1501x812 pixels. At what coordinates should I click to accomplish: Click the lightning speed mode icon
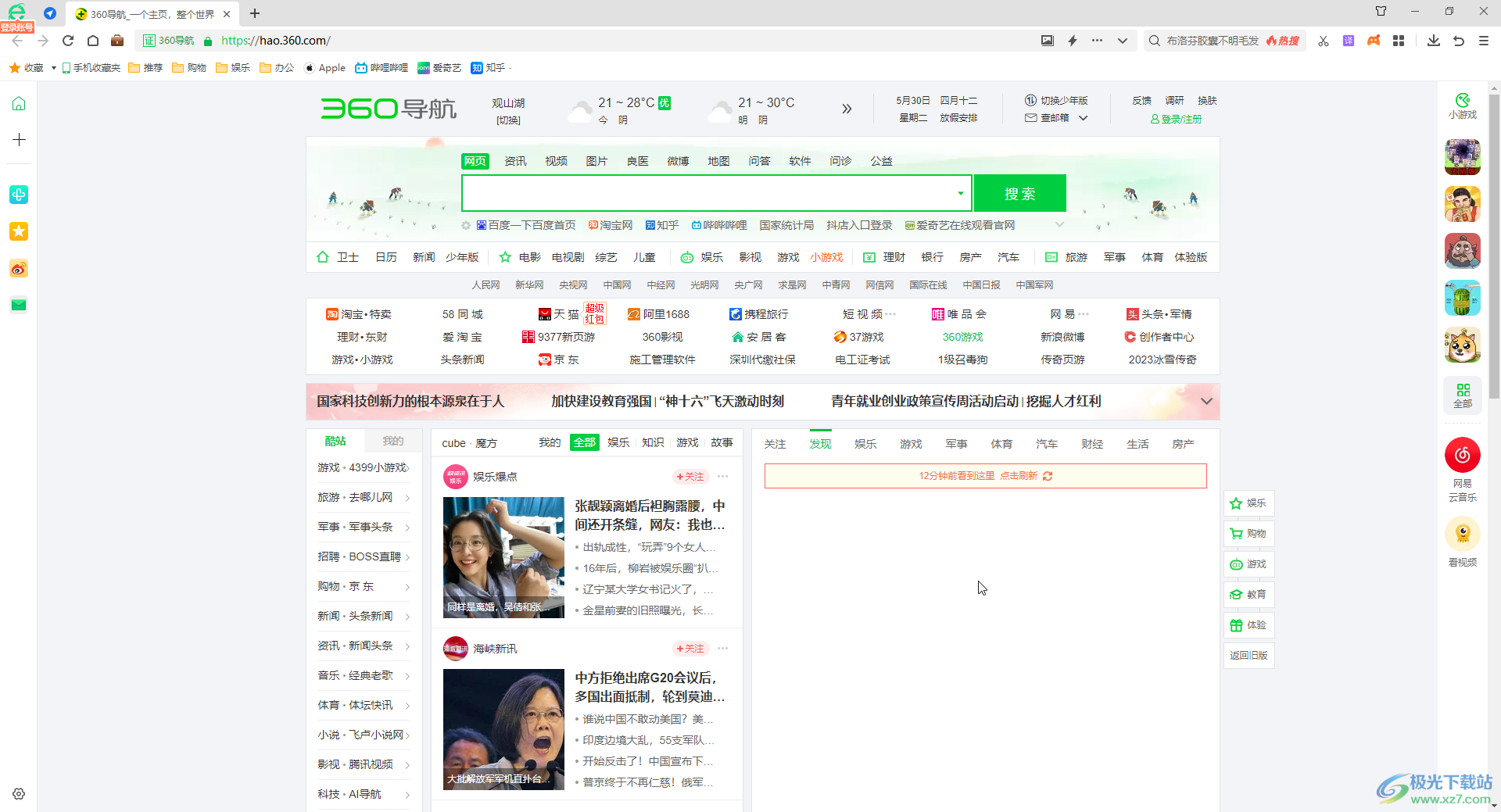click(1073, 41)
